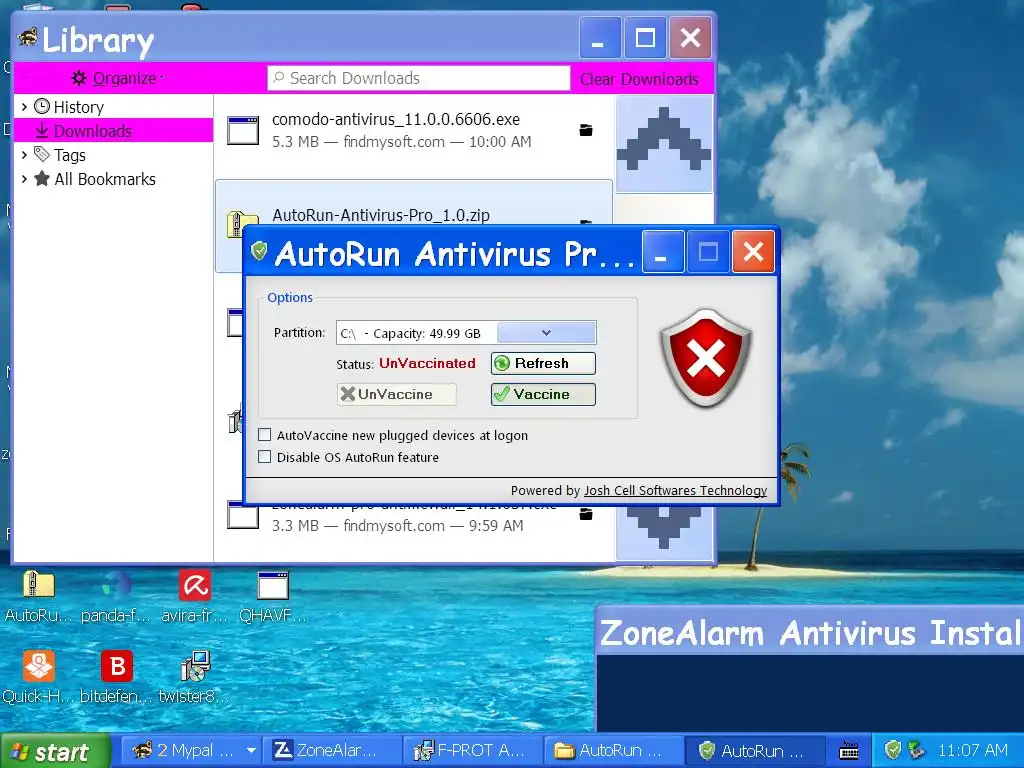Open containing folder for comodo-antivirus download
Viewport: 1024px width, 768px height.
pos(586,130)
